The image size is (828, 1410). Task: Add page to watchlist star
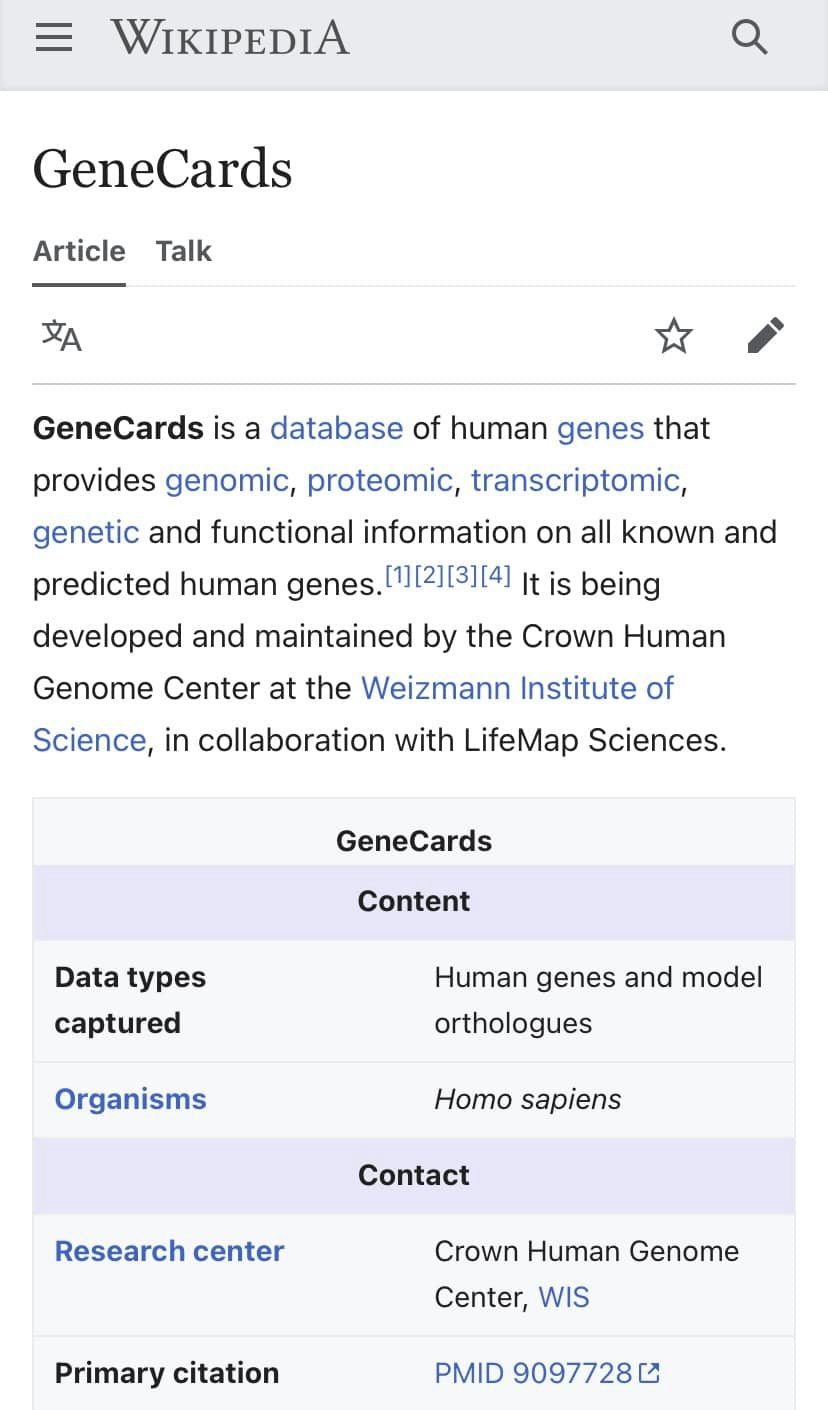674,335
